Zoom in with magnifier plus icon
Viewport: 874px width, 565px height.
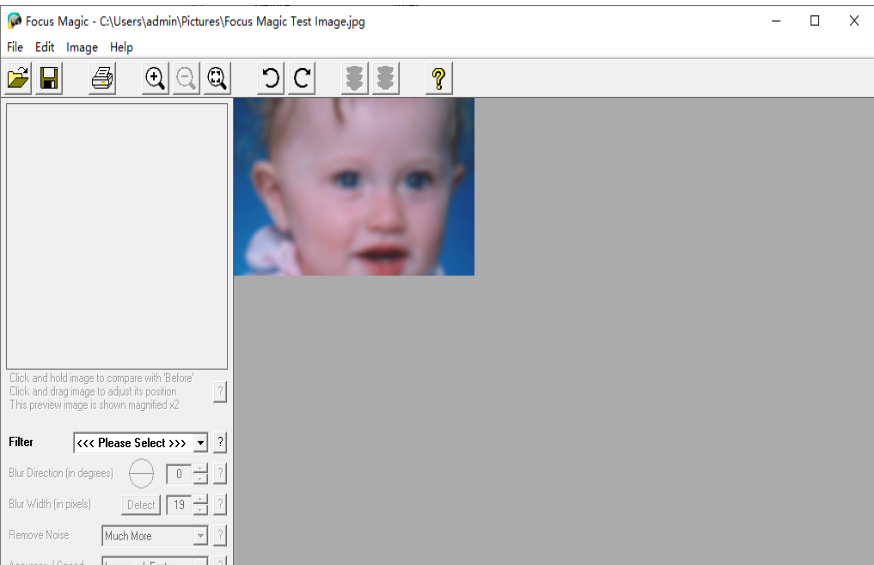(x=155, y=78)
